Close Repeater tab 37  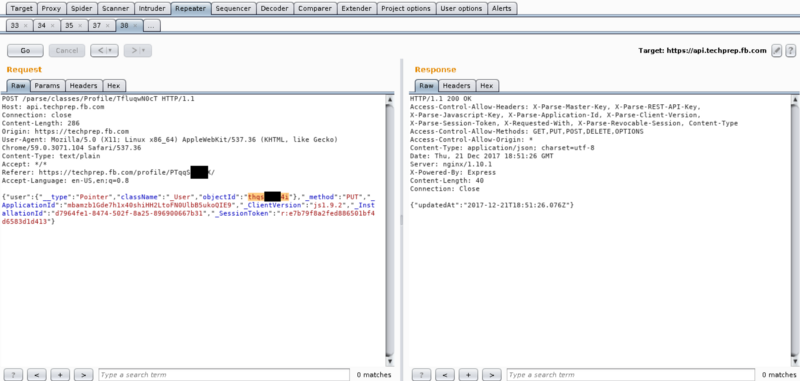click(108, 26)
